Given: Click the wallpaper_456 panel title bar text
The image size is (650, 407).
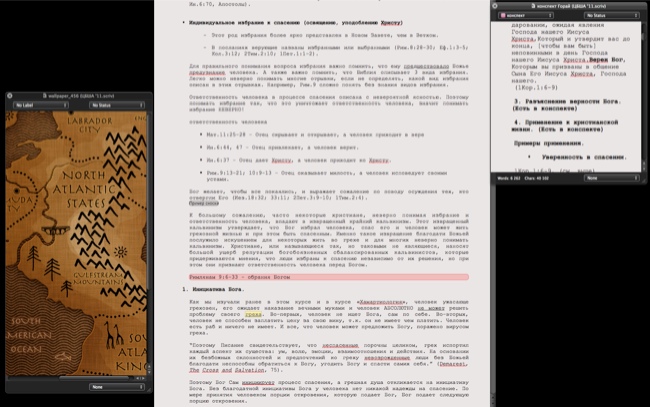Looking at the screenshot, I should (81, 96).
